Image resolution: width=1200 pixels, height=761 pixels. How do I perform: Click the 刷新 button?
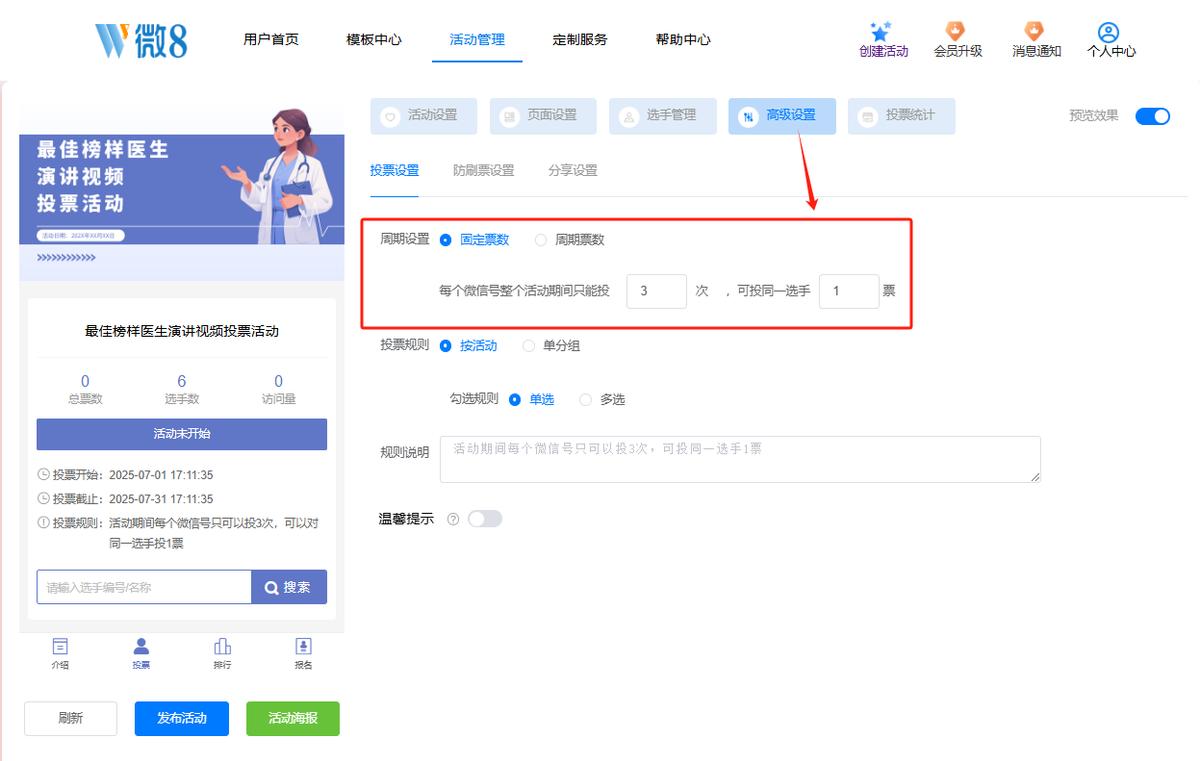pyautogui.click(x=71, y=718)
